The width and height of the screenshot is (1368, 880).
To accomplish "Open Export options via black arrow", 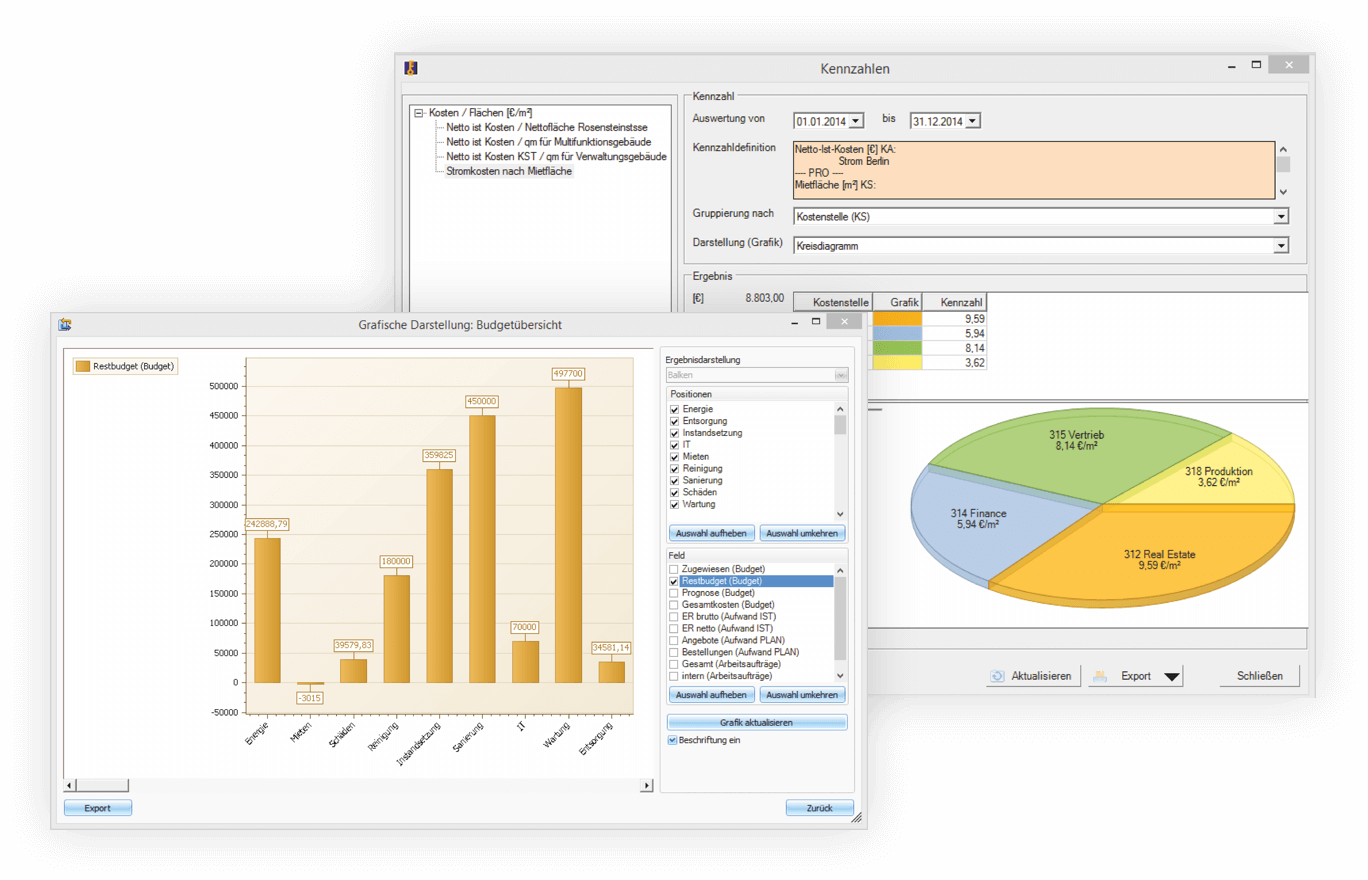I will (x=1172, y=677).
